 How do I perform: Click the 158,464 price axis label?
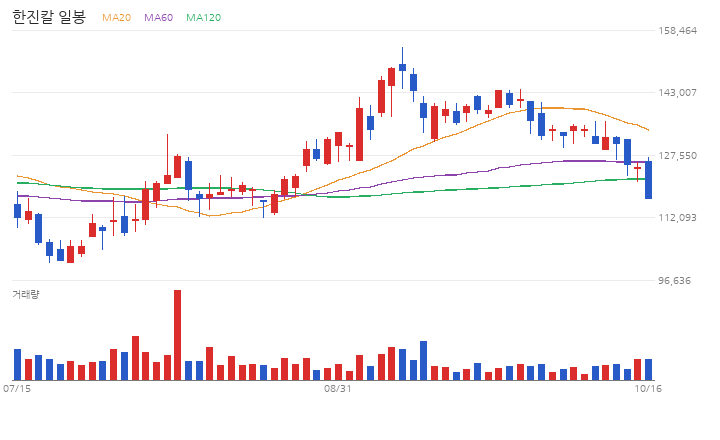point(677,31)
